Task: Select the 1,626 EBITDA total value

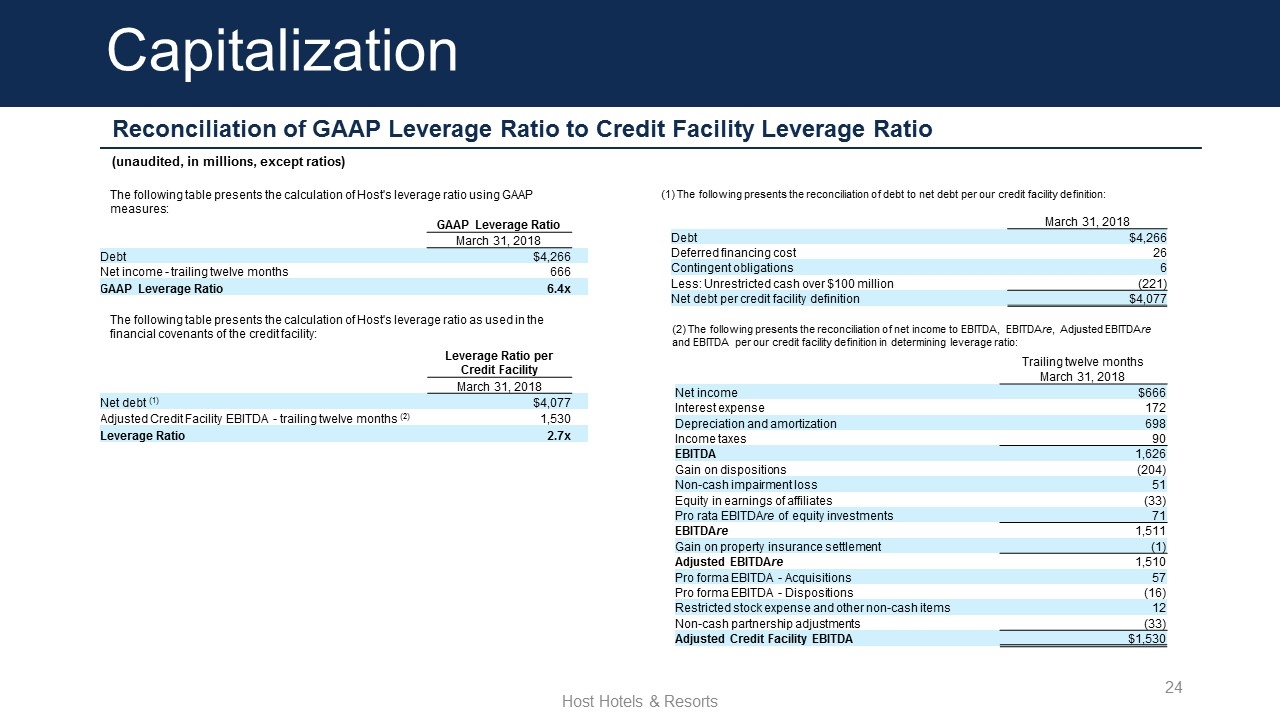Action: coord(1151,454)
